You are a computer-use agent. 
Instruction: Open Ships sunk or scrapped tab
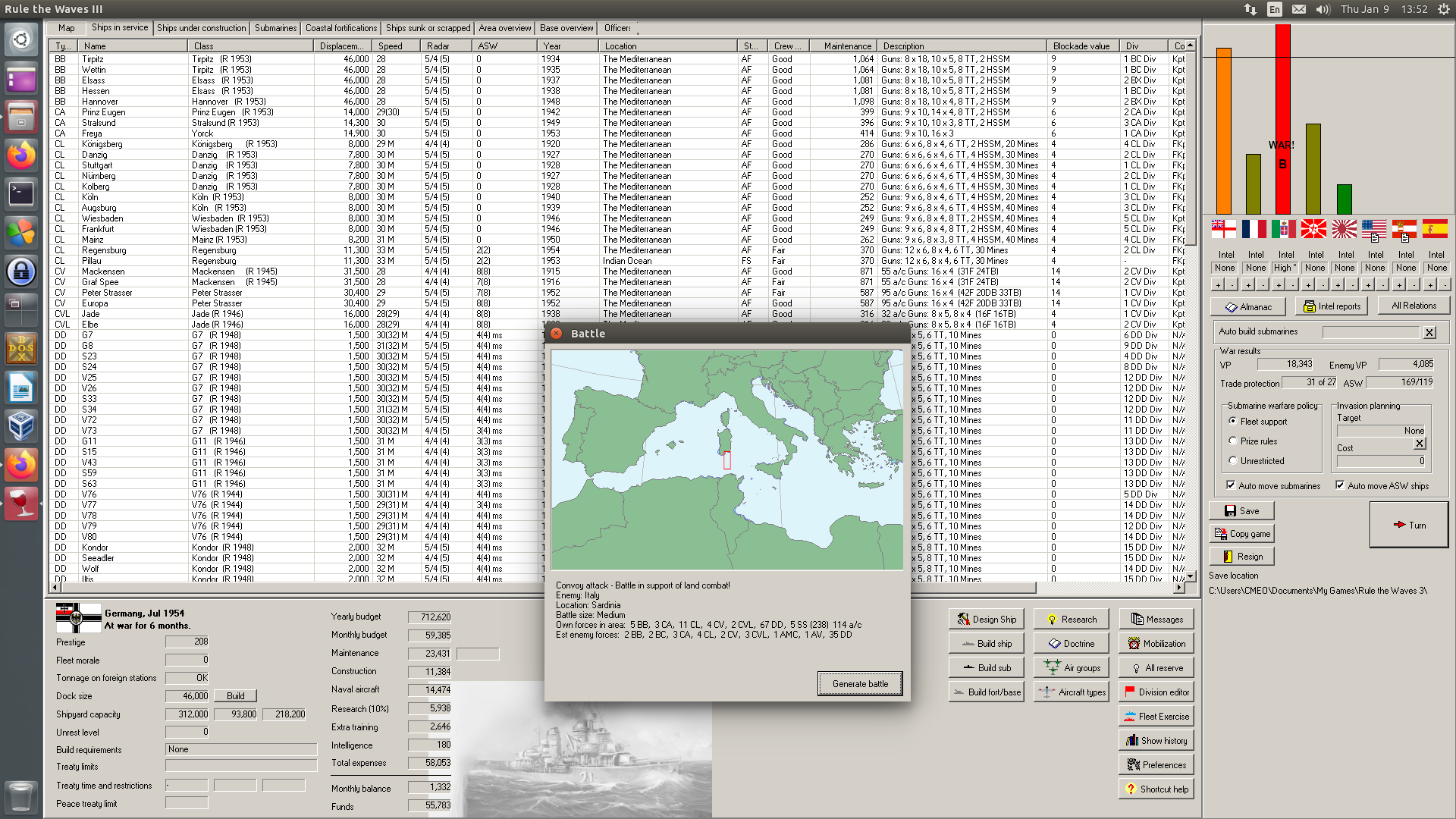428,28
